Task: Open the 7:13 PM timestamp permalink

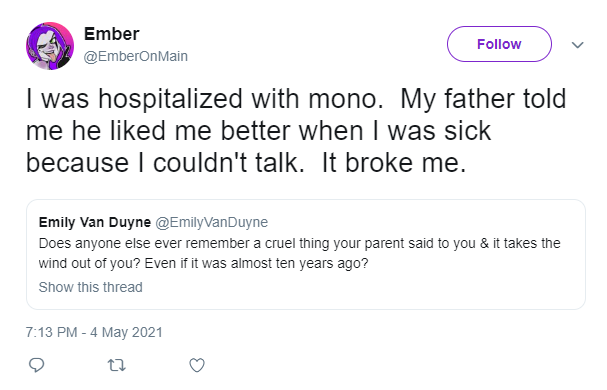Action: pyautogui.click(x=51, y=332)
